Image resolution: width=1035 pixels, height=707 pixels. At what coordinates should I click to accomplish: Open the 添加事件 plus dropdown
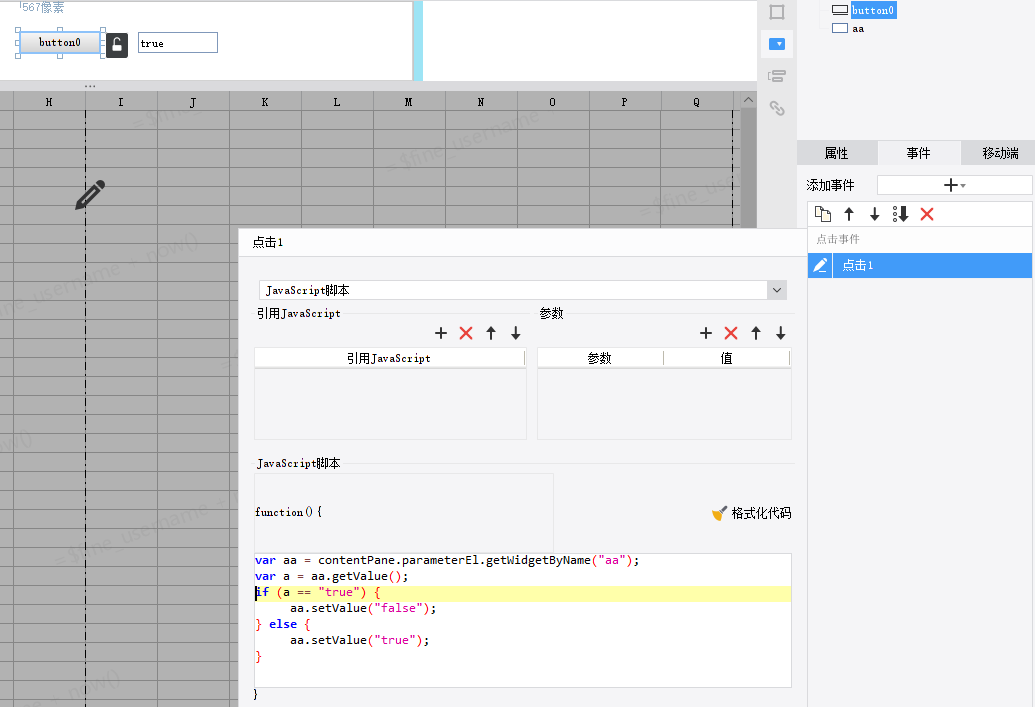pos(954,185)
